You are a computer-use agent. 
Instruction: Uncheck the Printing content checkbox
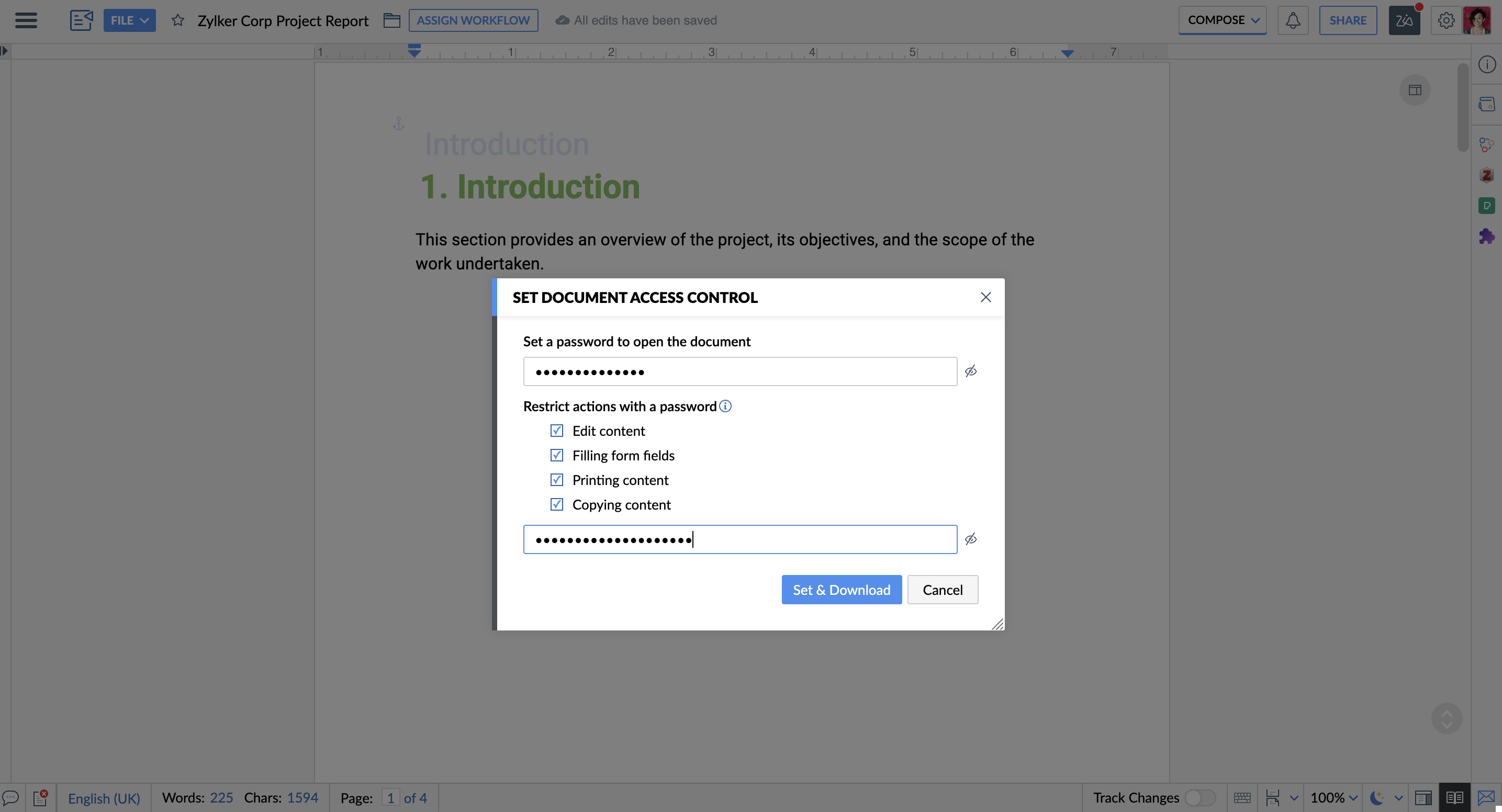pos(556,479)
